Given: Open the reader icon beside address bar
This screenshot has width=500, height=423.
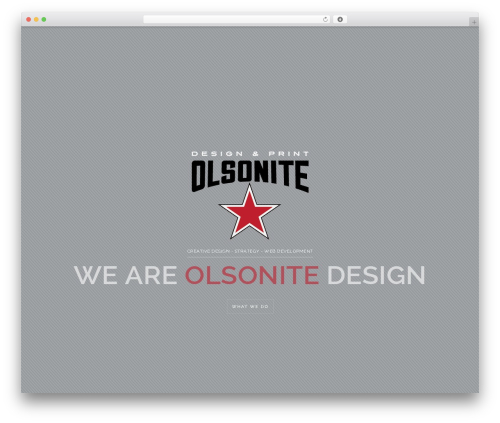Looking at the screenshot, I should click(340, 20).
